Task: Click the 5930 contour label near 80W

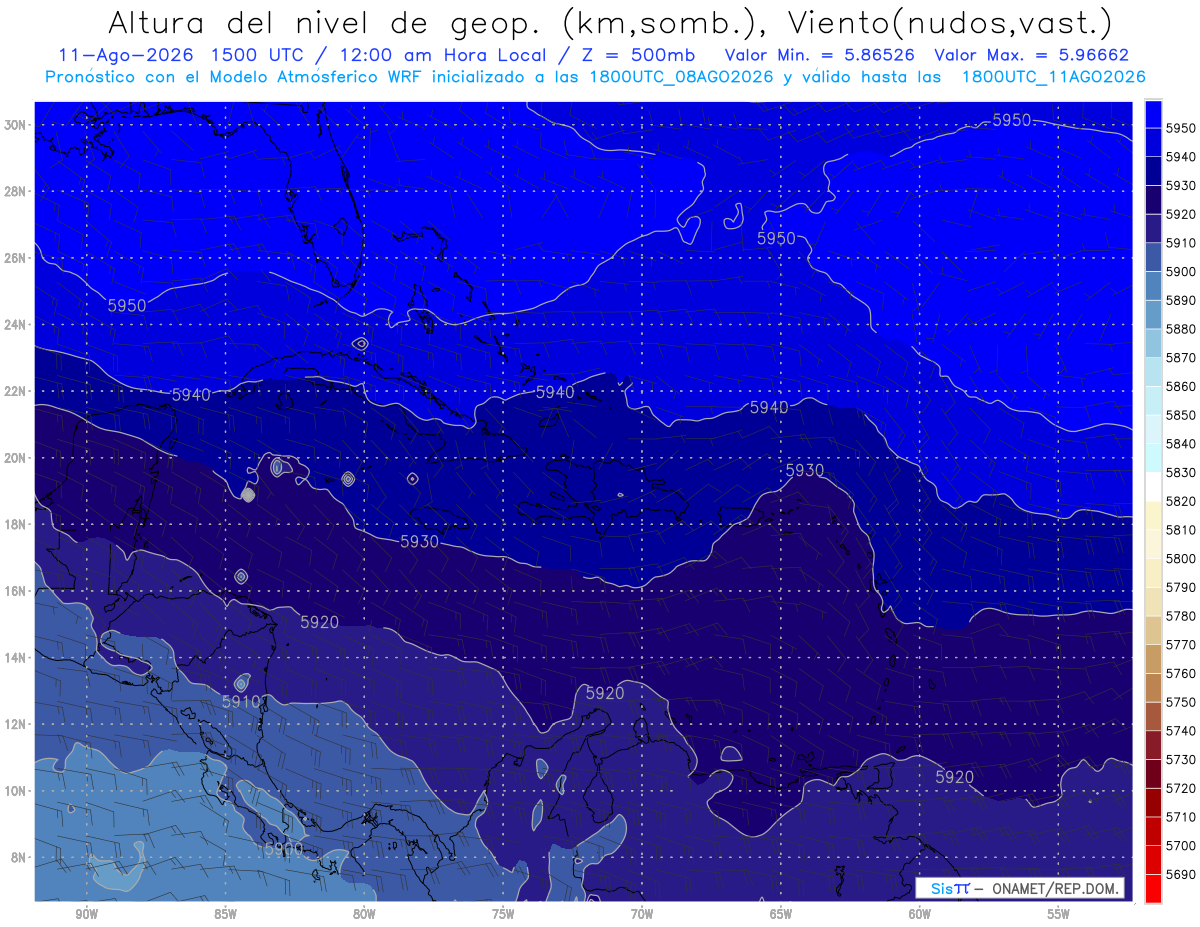Action: [419, 541]
